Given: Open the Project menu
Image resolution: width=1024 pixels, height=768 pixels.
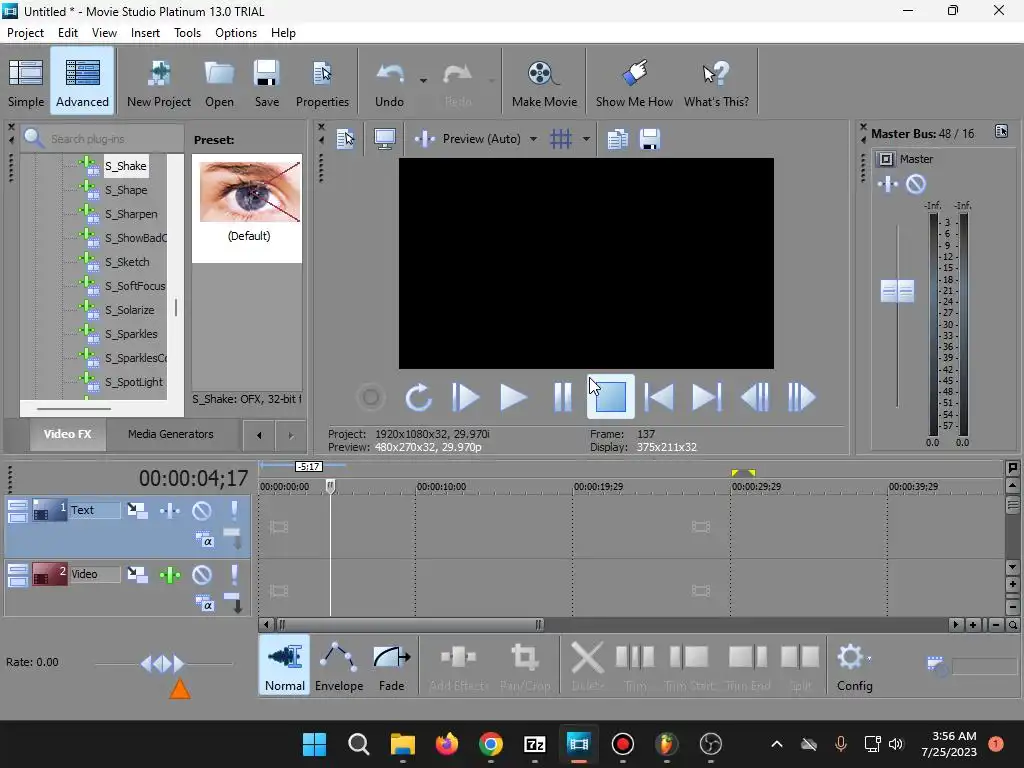Looking at the screenshot, I should pyautogui.click(x=25, y=33).
